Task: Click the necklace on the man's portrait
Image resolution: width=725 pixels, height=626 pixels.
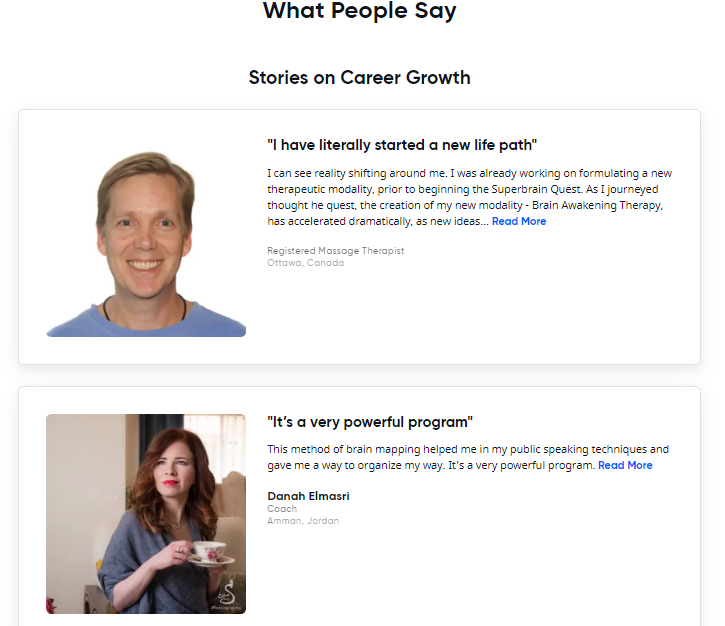Action: click(x=145, y=309)
